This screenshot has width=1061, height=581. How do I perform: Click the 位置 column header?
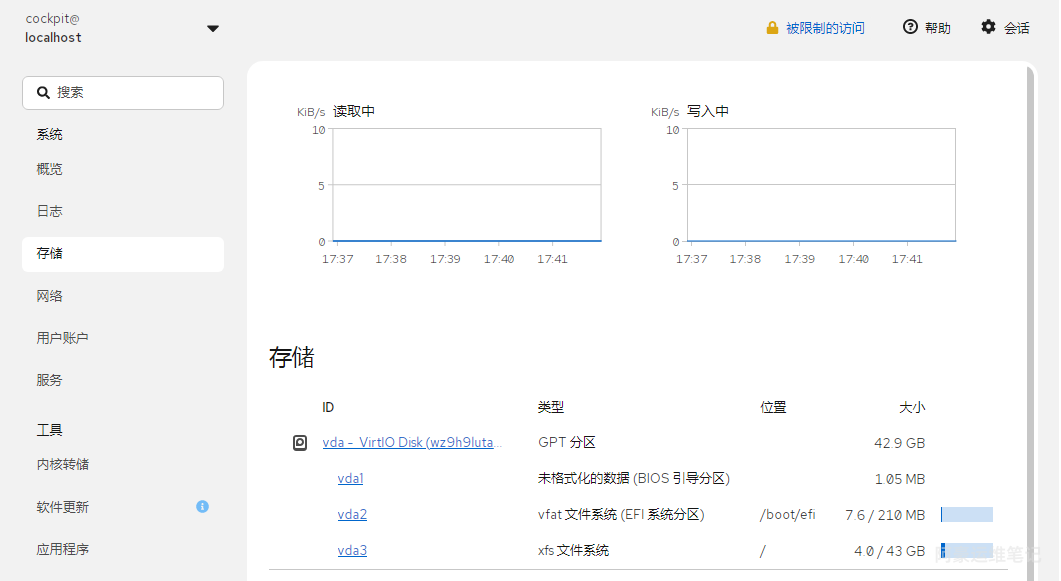coord(773,407)
